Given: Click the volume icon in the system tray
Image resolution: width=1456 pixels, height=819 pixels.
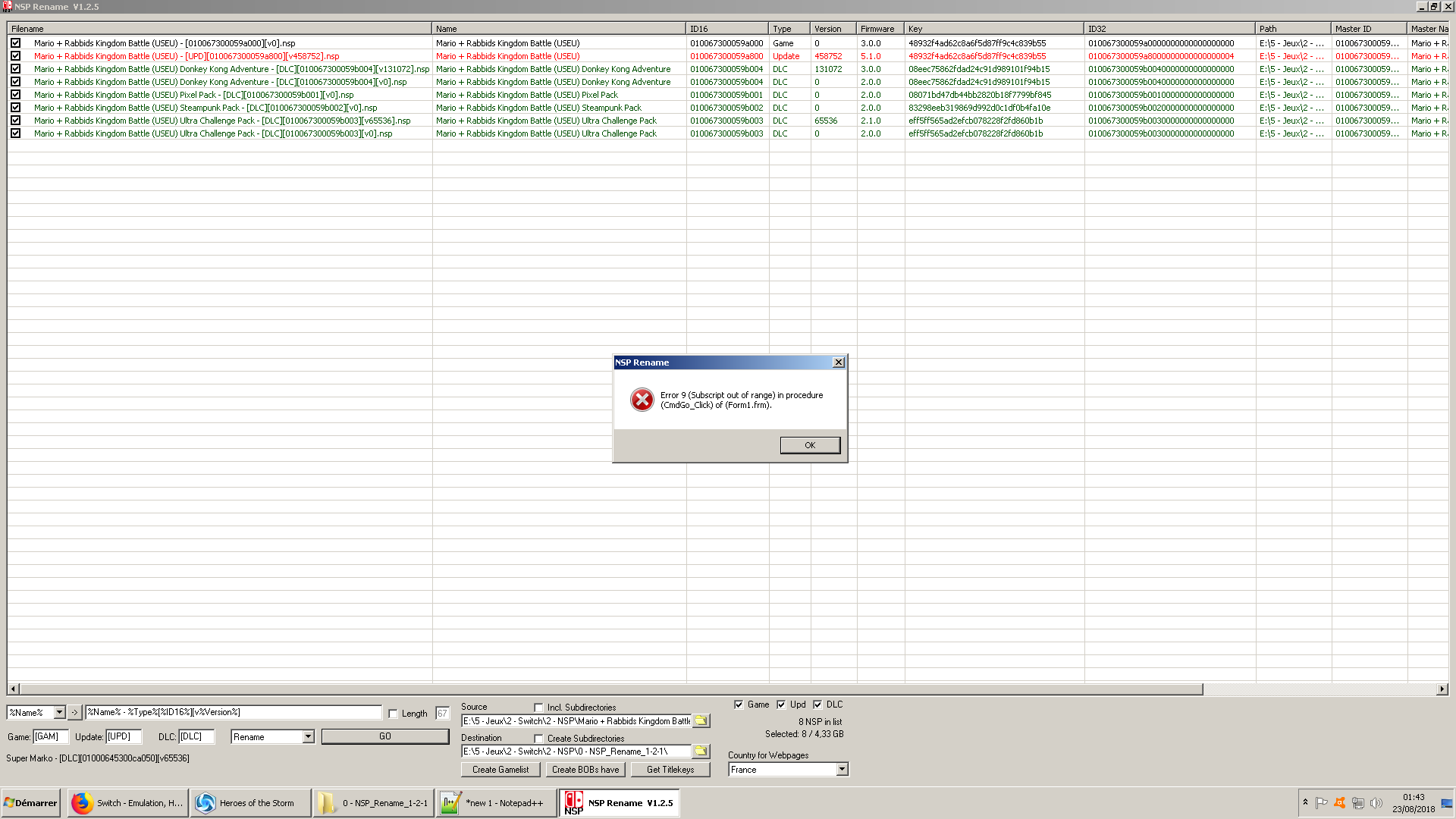Looking at the screenshot, I should click(x=1376, y=802).
